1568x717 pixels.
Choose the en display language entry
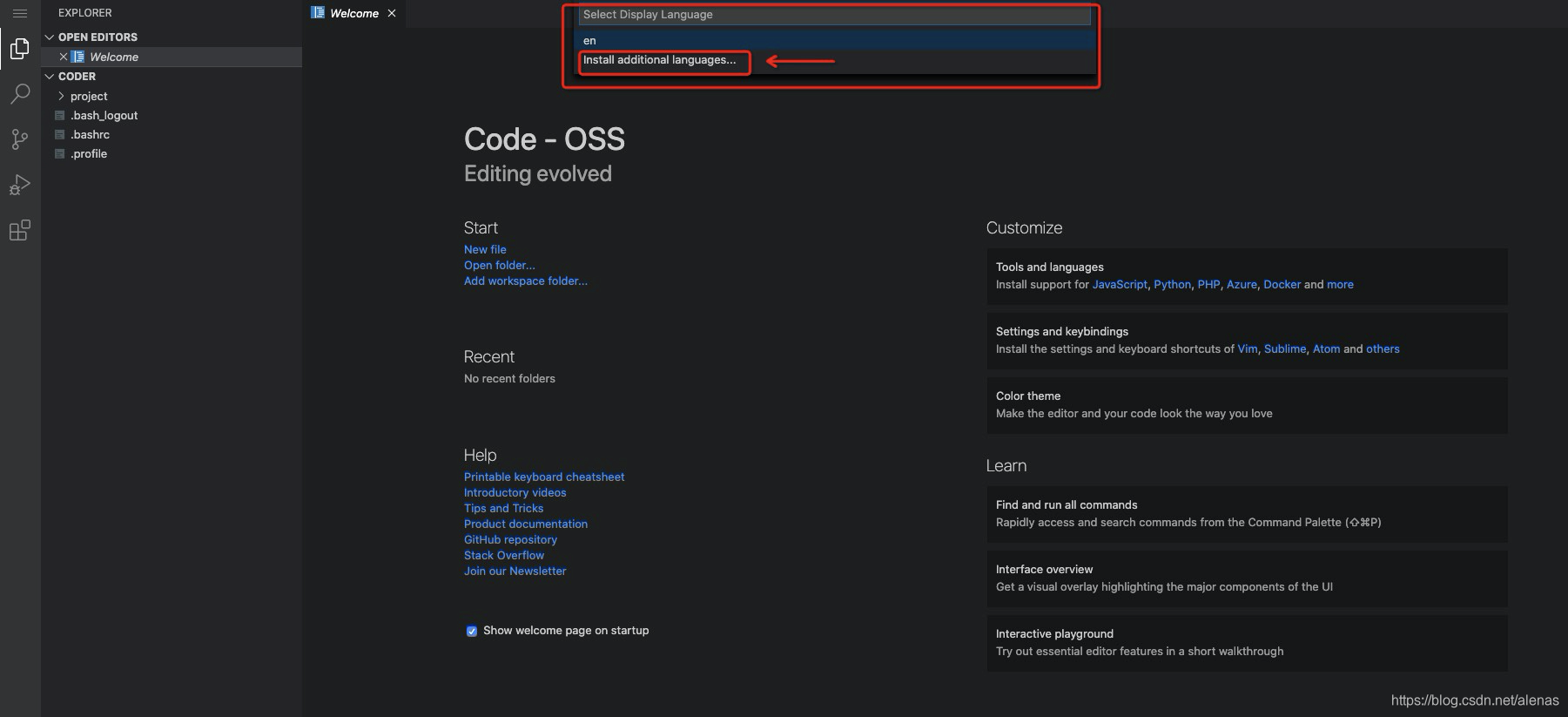tap(834, 41)
